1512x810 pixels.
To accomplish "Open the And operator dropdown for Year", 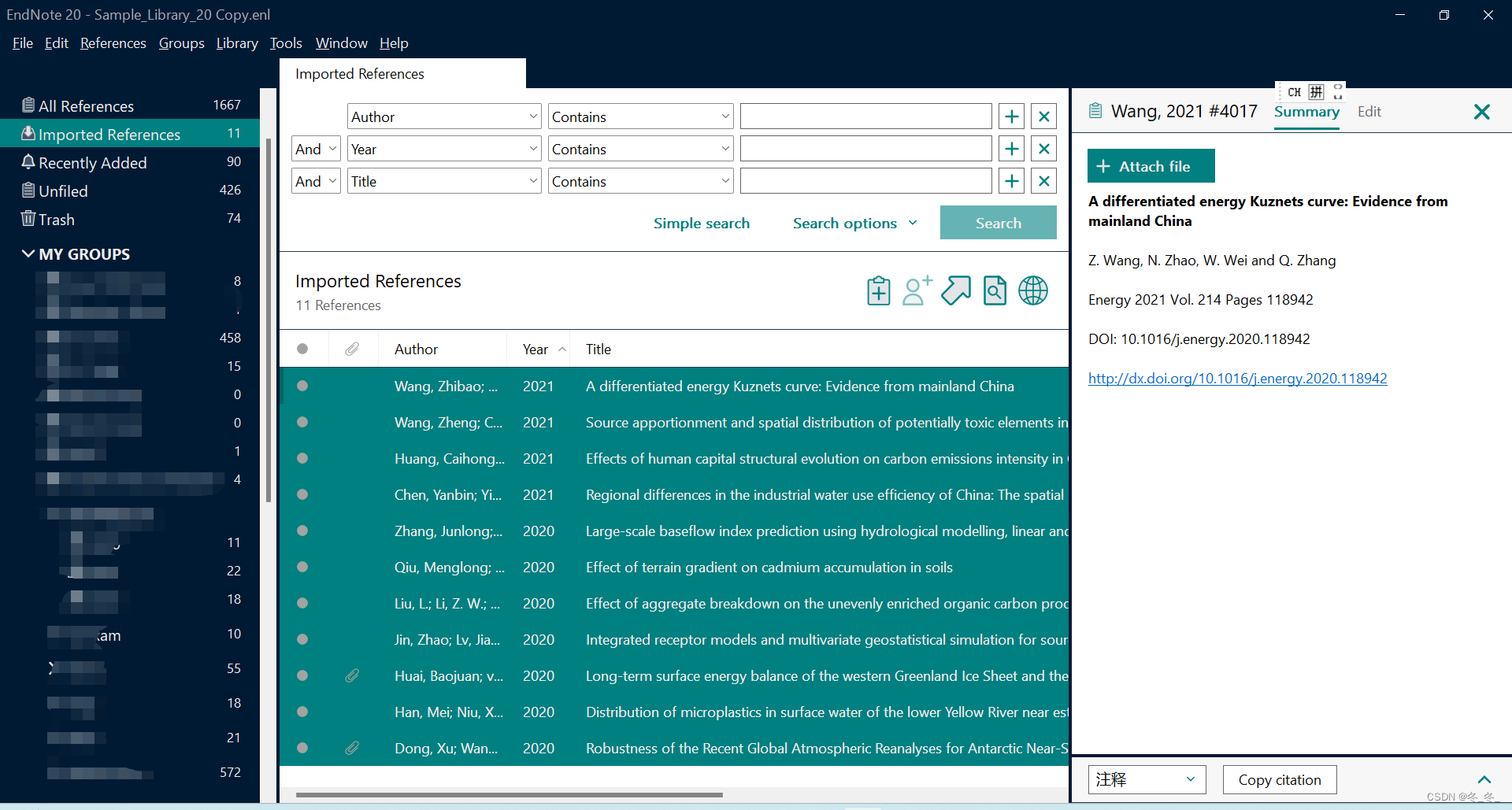I will pos(316,149).
